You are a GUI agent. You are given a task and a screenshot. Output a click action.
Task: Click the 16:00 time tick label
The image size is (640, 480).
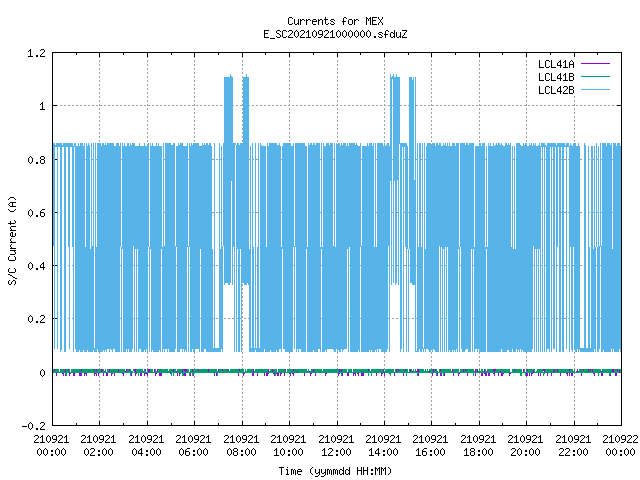tap(430, 453)
